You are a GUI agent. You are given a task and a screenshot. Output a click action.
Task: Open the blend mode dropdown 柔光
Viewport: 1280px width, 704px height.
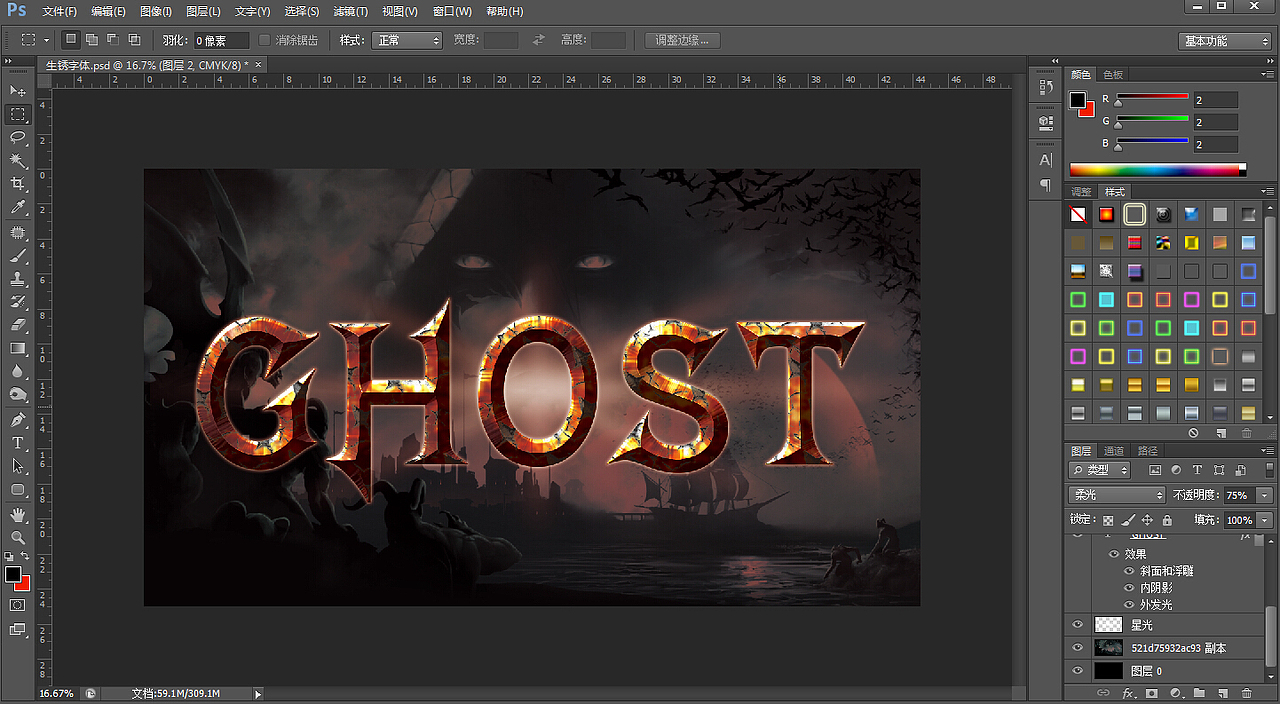point(1118,495)
